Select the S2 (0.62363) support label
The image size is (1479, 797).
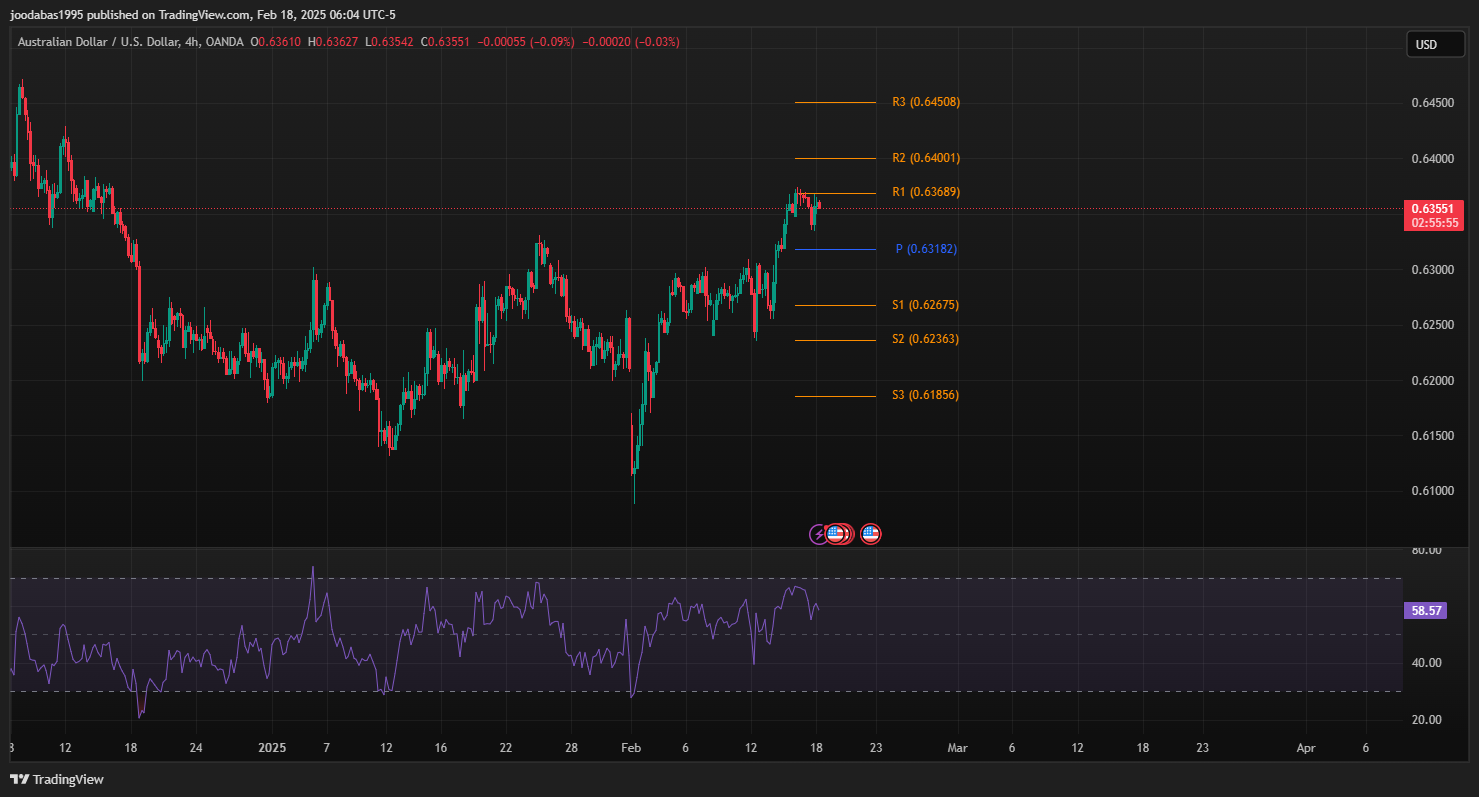click(x=925, y=339)
